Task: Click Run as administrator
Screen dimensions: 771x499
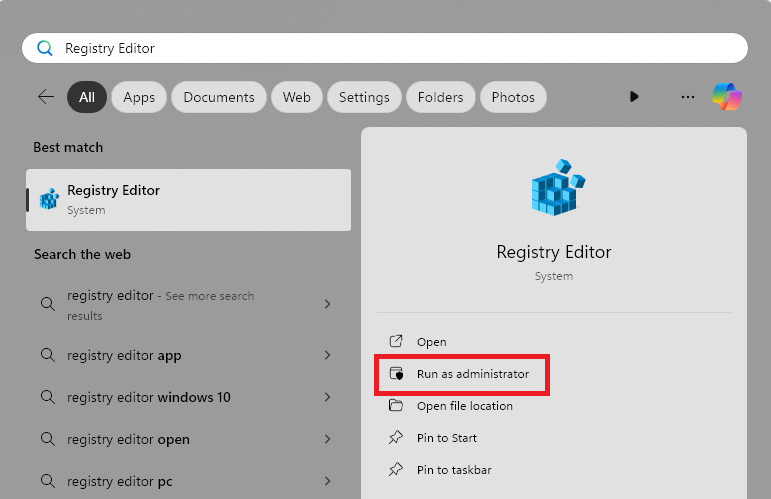Action: tap(472, 374)
